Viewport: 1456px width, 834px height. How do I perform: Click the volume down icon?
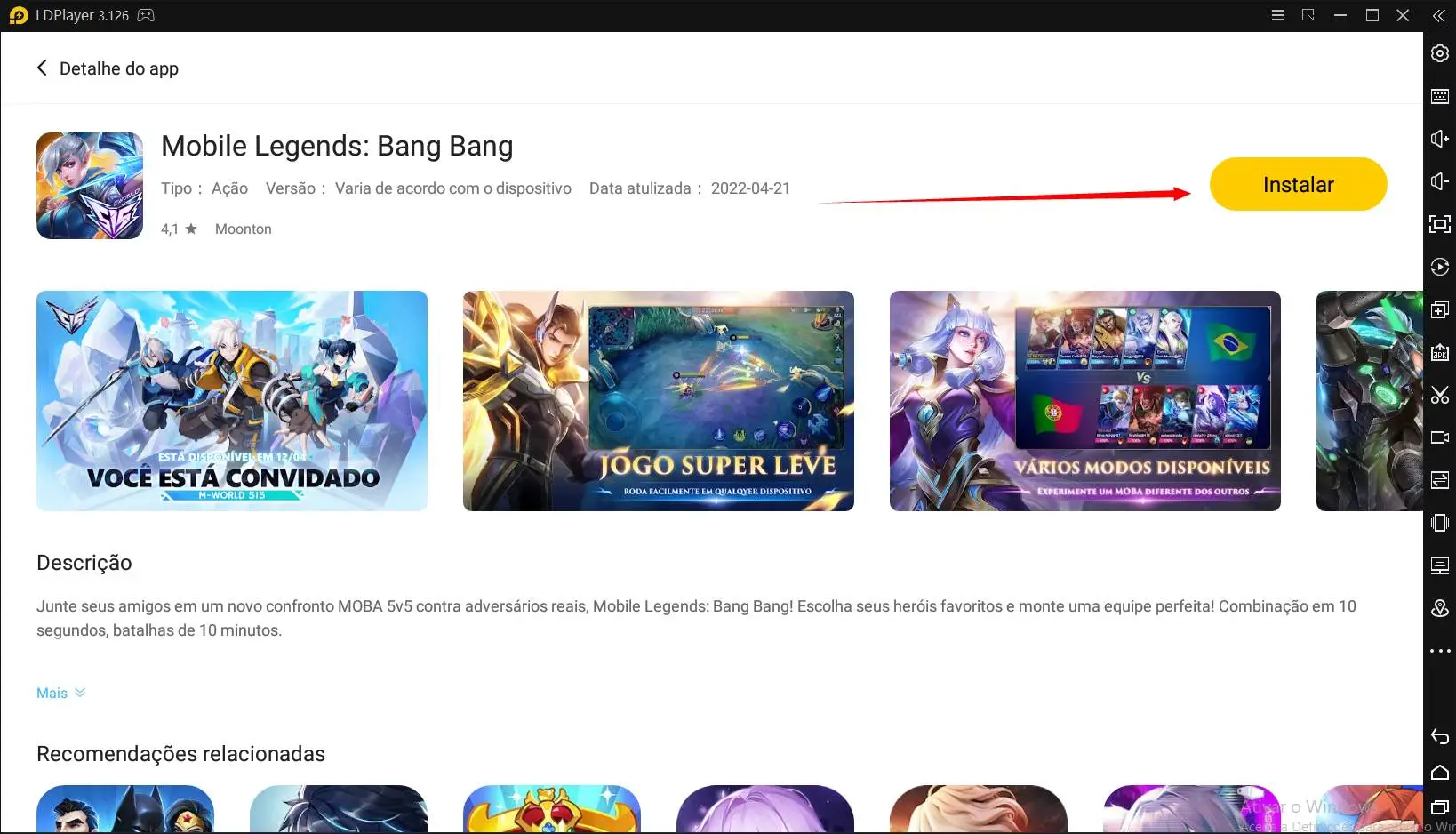(x=1440, y=181)
